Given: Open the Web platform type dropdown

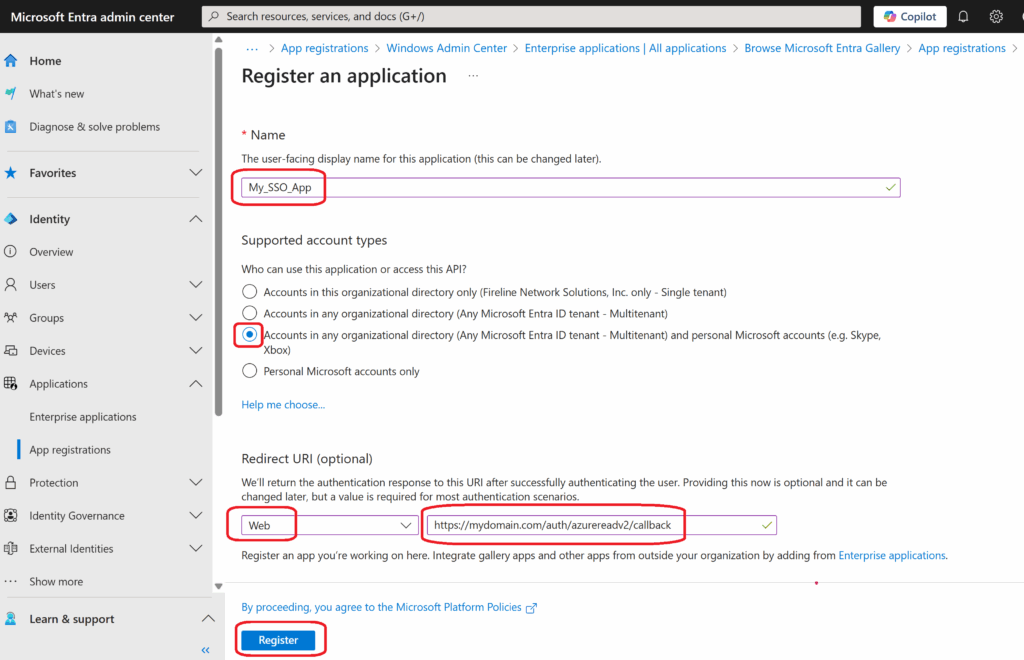Looking at the screenshot, I should [330, 525].
